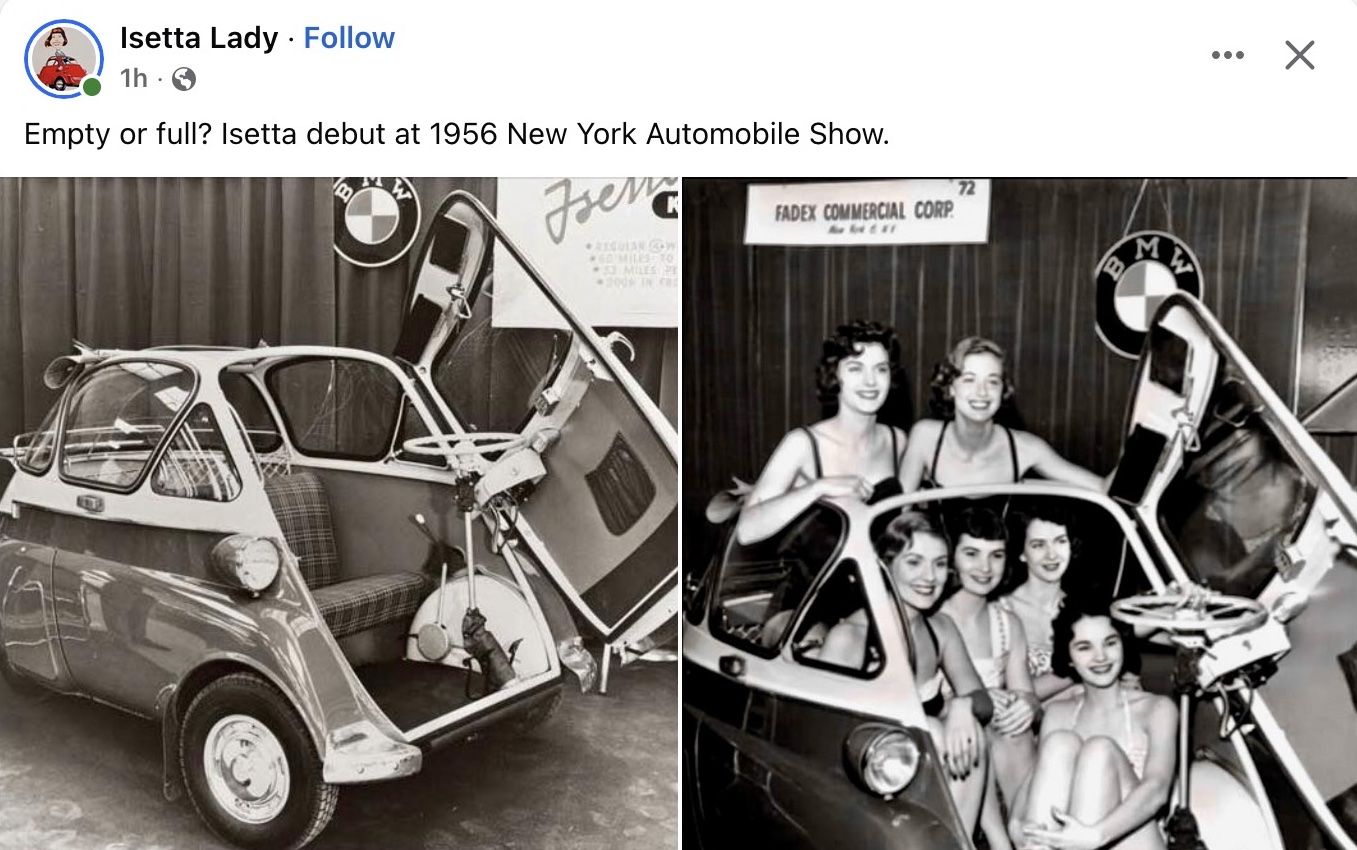The image size is (1357, 850).
Task: Click the post caption about the 1956 show
Action: click(x=456, y=134)
